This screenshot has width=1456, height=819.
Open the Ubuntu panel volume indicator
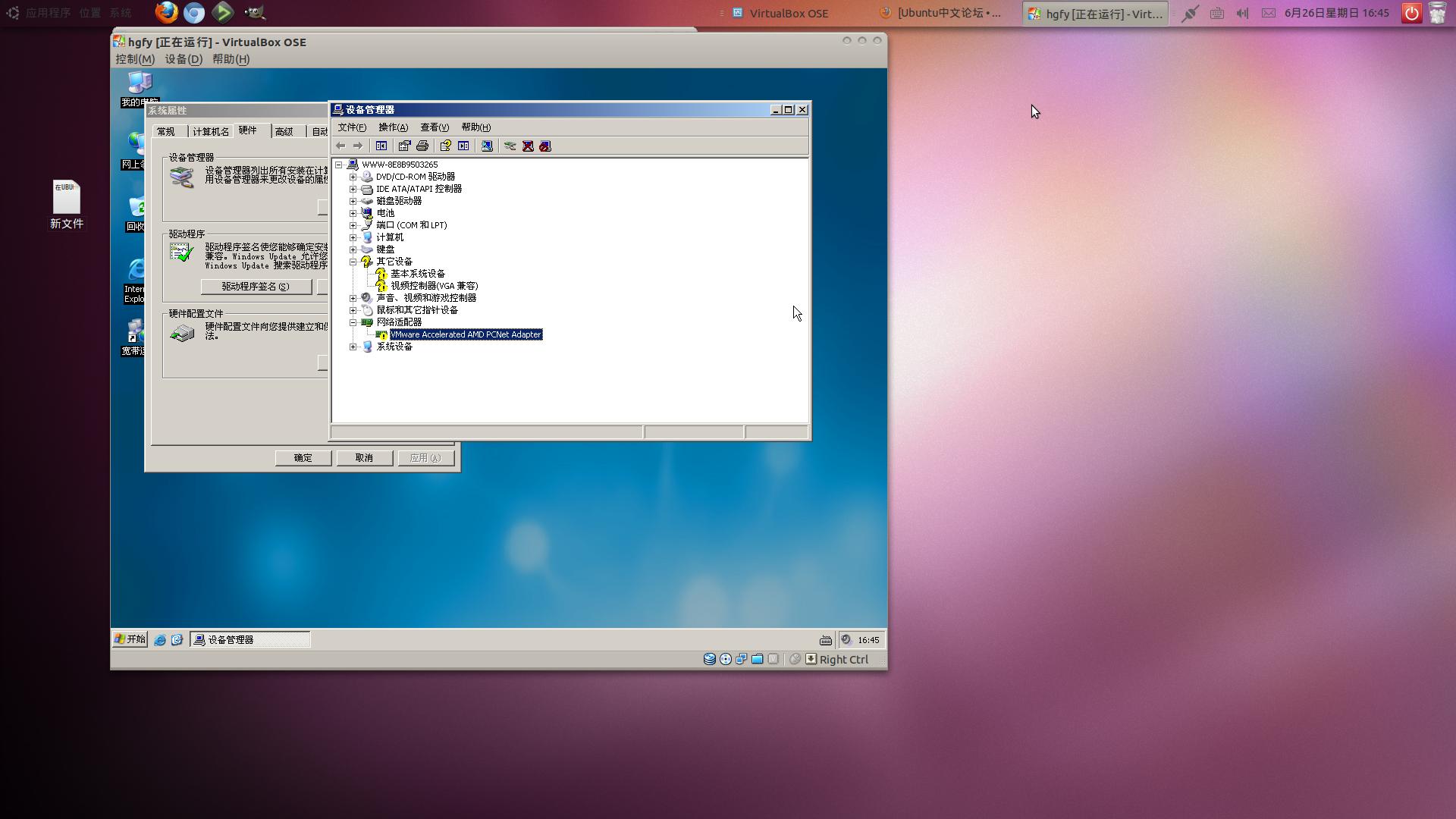[1242, 13]
